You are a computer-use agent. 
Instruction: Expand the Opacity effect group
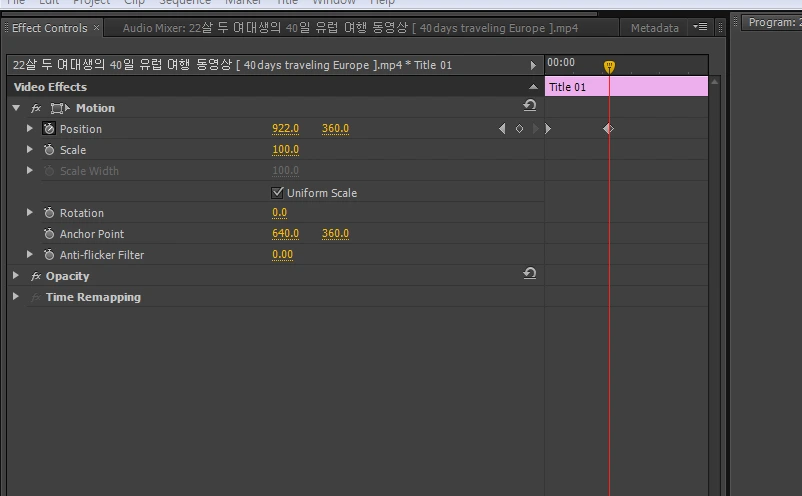tap(16, 276)
